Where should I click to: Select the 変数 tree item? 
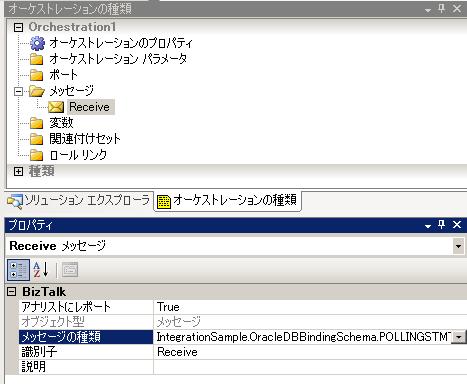[x=61, y=123]
